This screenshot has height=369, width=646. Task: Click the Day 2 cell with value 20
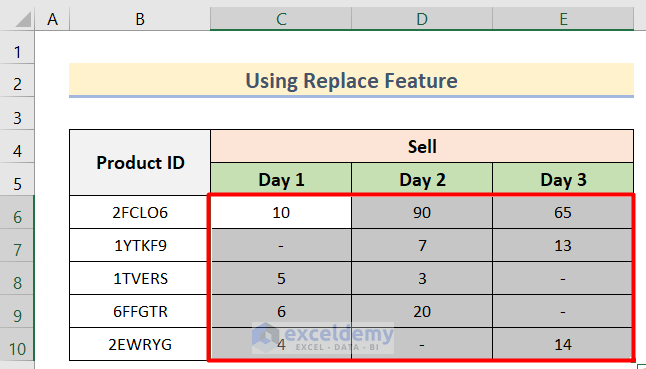pos(422,311)
